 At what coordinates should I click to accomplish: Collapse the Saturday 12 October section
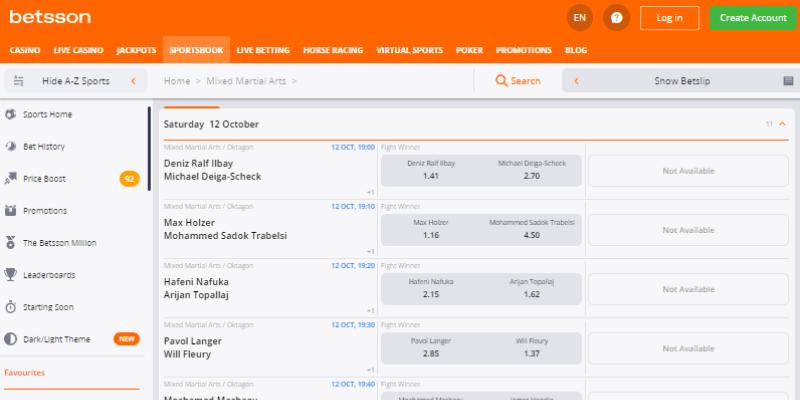tap(782, 124)
